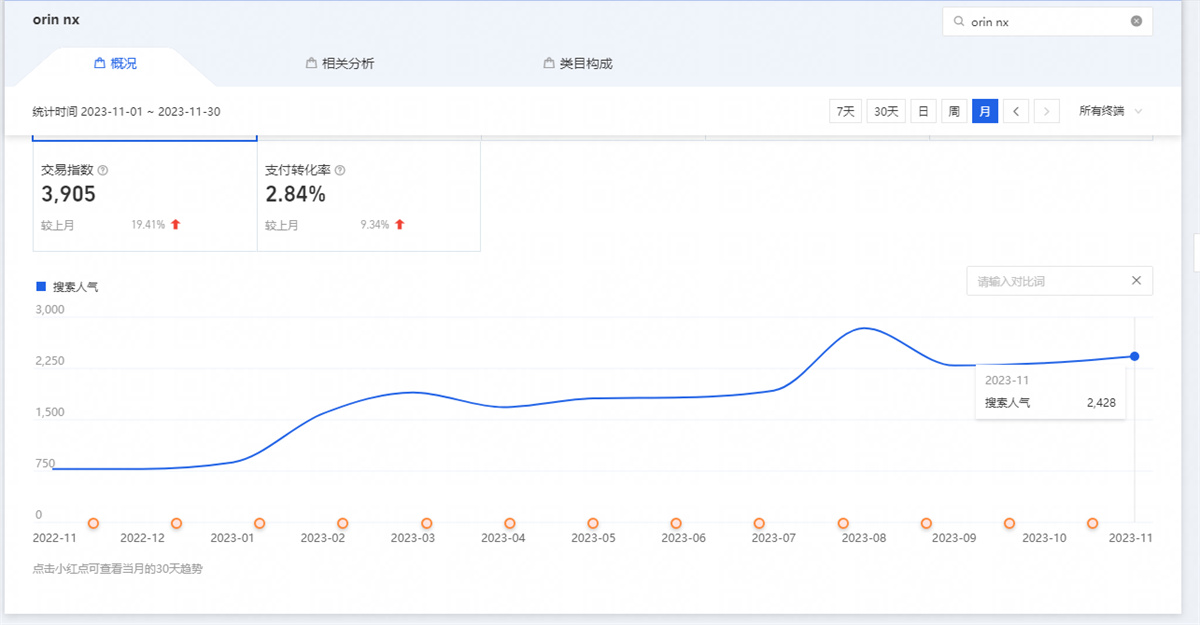1200x625 pixels.
Task: Select the 7天 time range
Action: [845, 111]
